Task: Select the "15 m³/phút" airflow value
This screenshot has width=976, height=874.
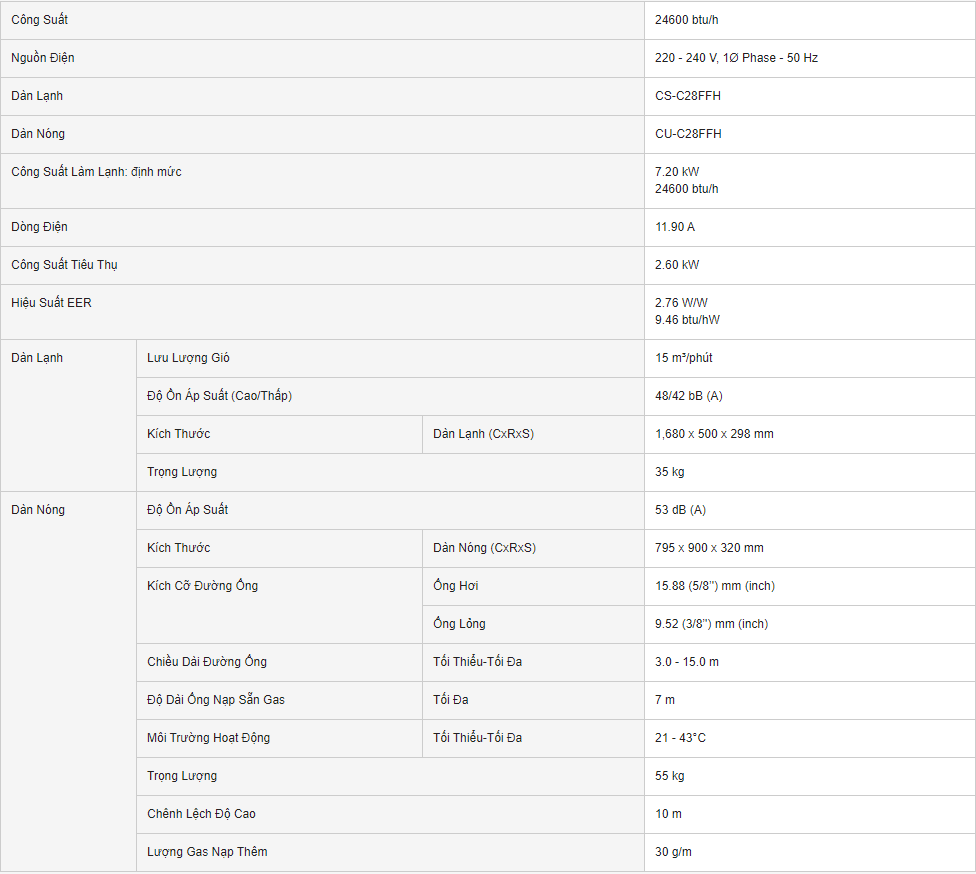Action: (684, 358)
